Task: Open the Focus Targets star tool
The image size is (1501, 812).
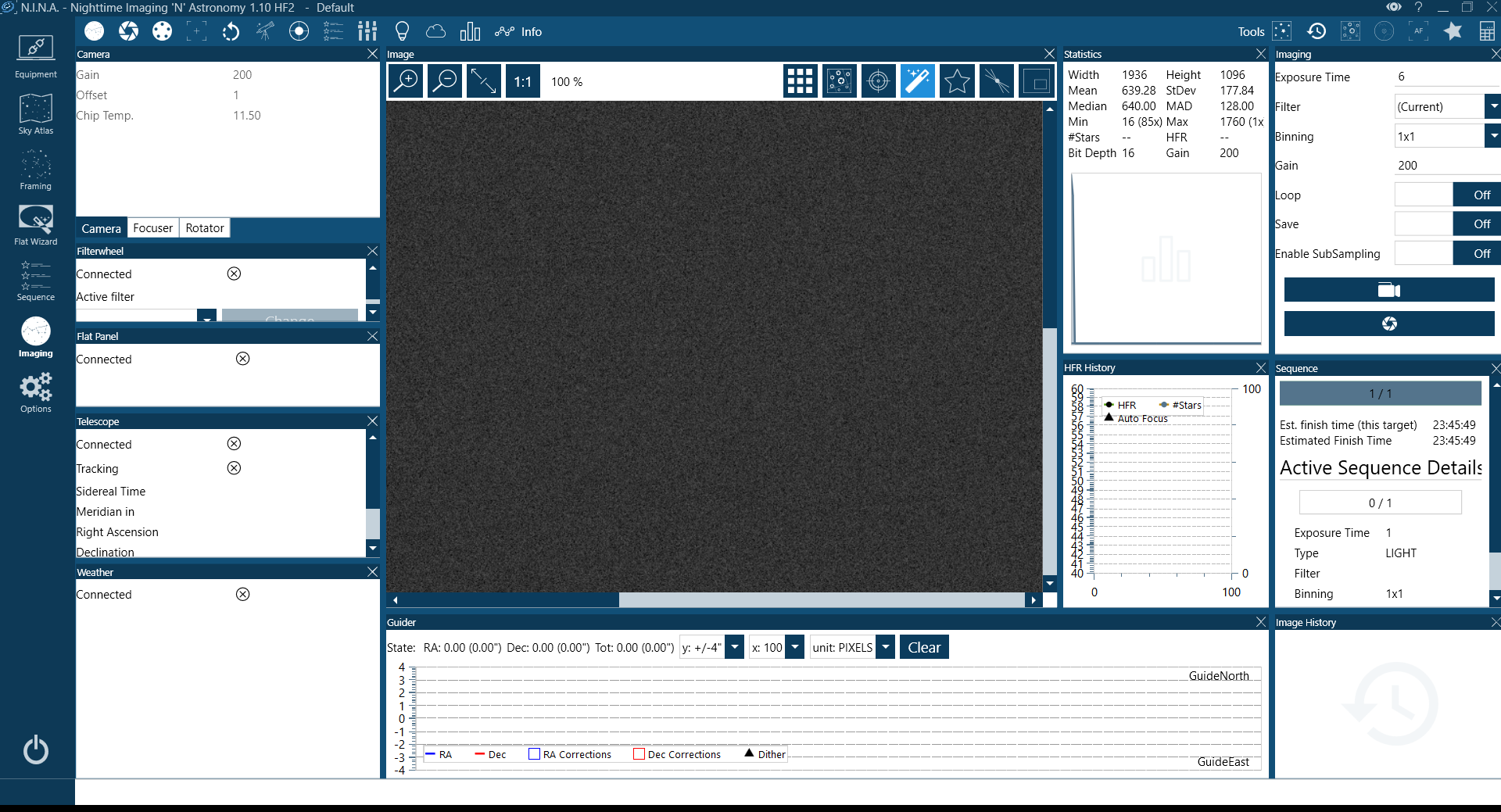Action: pos(1453,31)
